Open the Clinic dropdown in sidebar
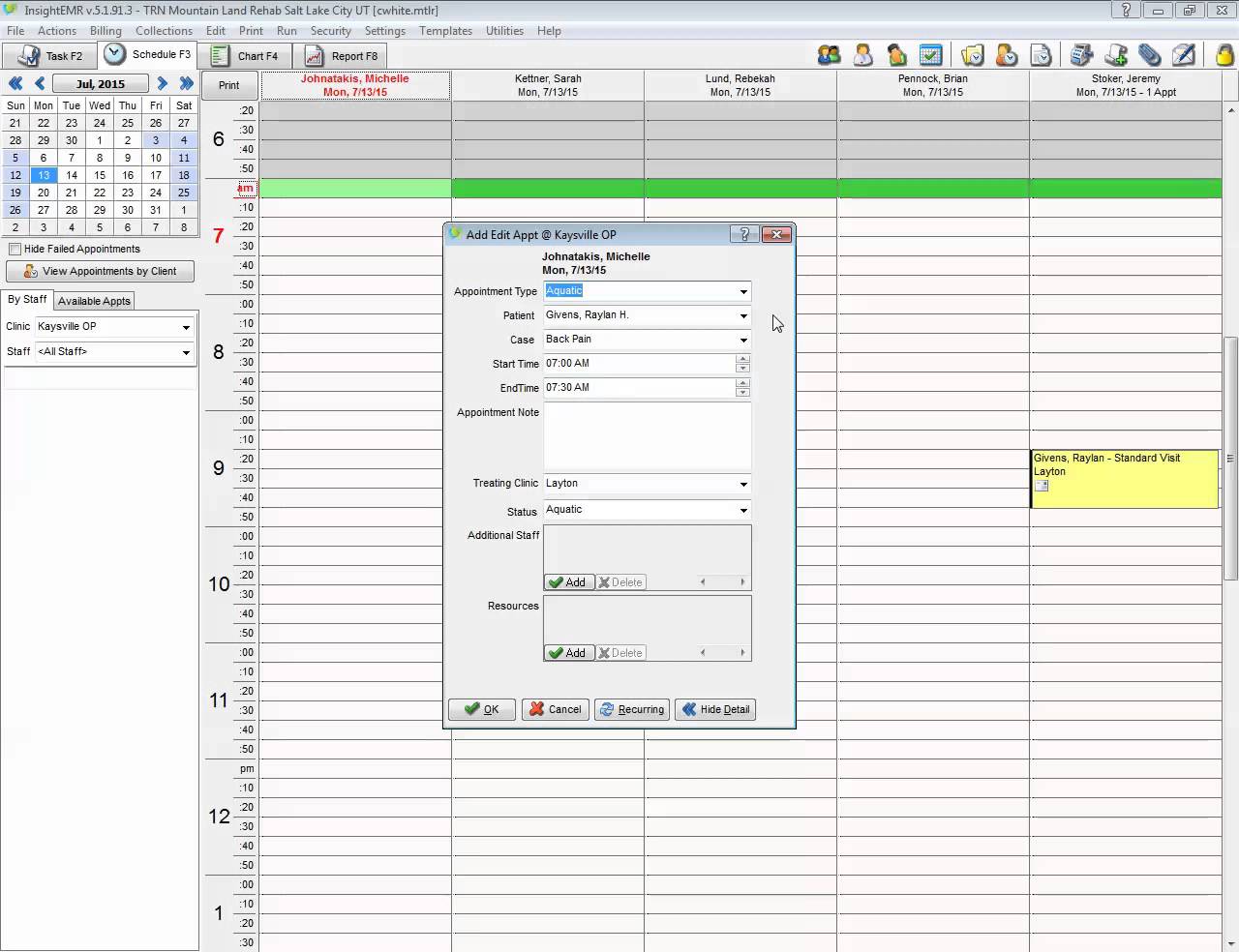This screenshot has width=1239, height=952. coord(186,327)
